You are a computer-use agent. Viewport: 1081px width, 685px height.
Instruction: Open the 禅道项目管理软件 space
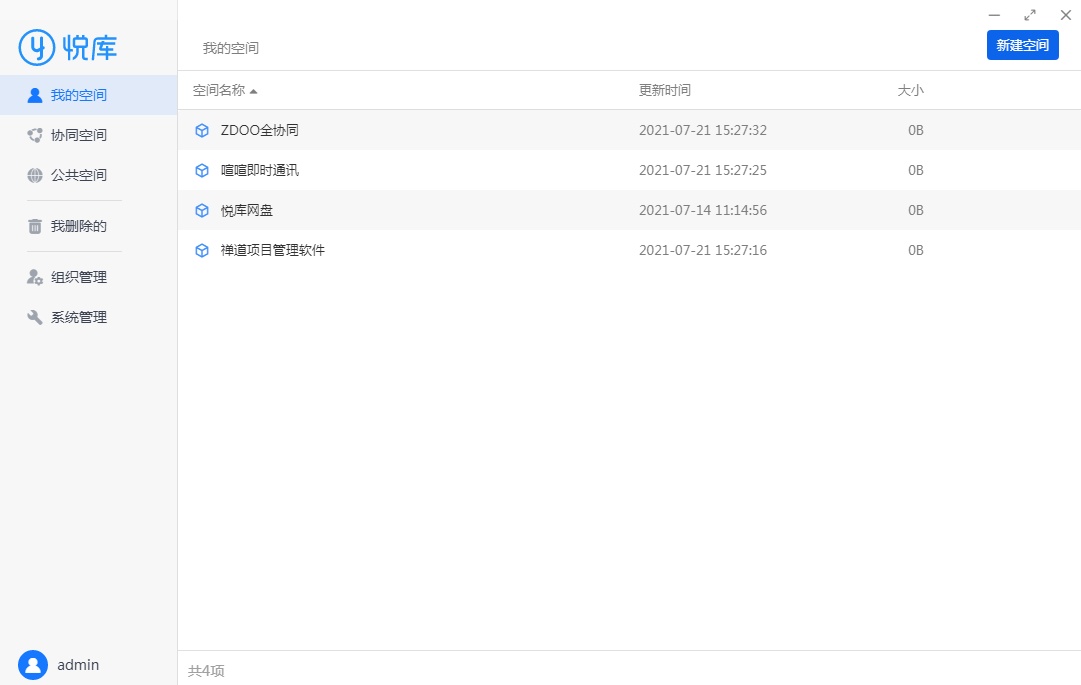pyautogui.click(x=273, y=250)
